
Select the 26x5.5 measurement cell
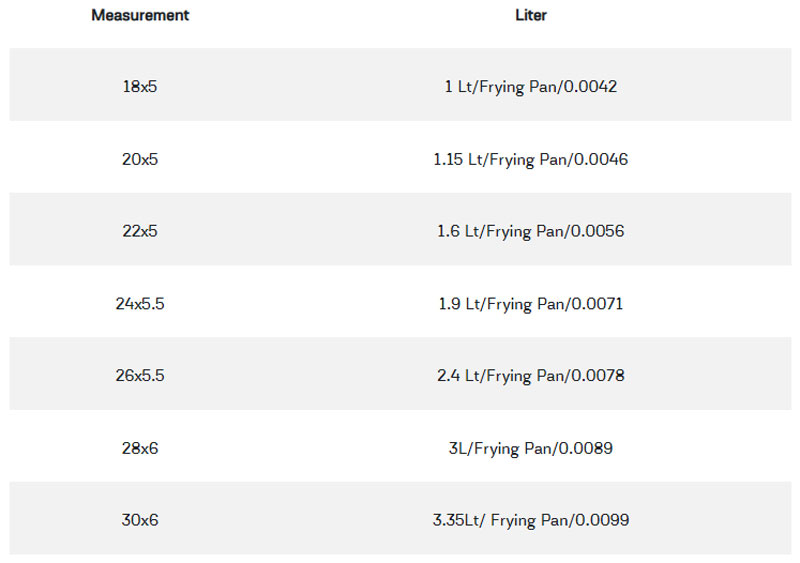tap(140, 376)
